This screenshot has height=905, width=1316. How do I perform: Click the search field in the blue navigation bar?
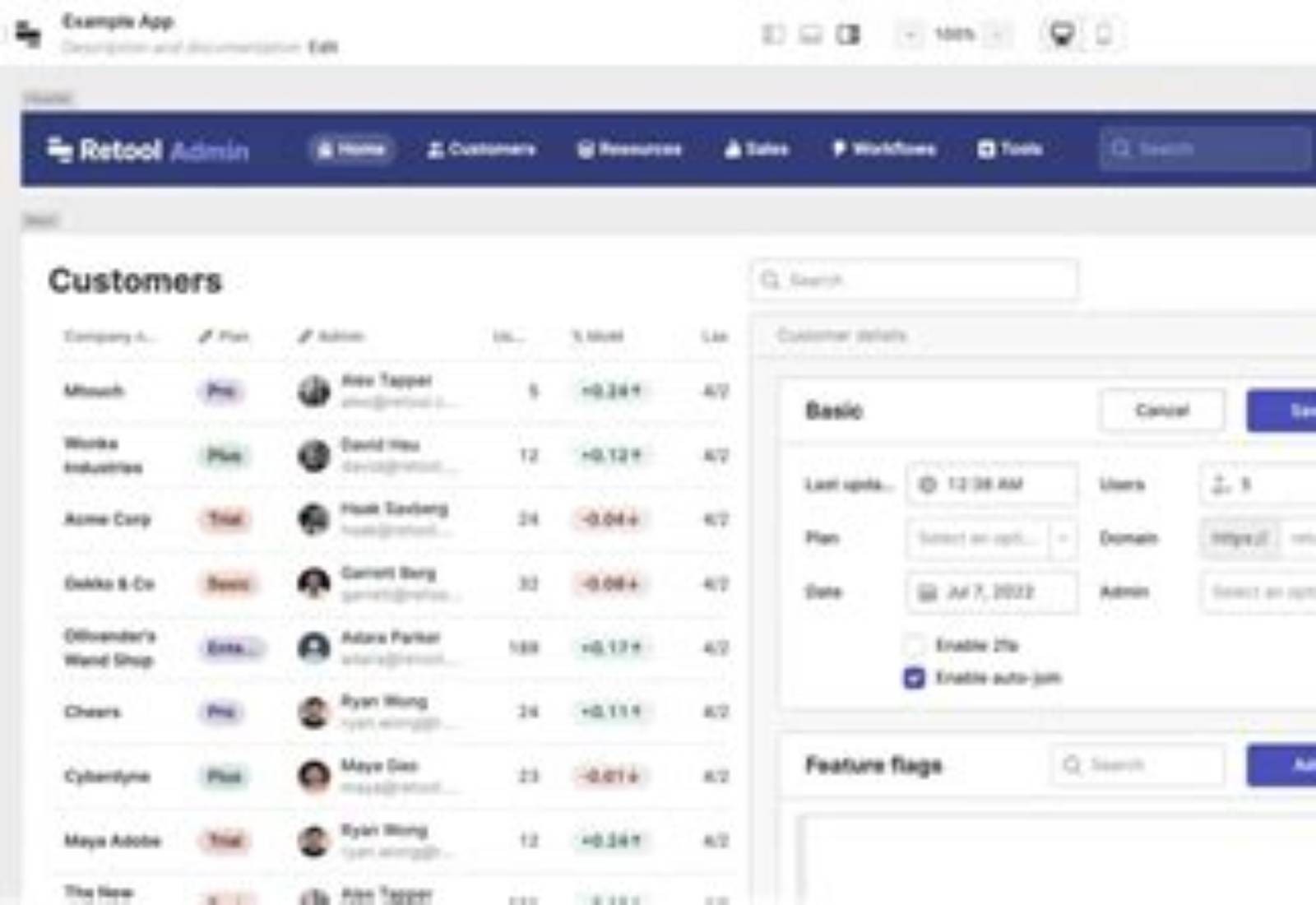coord(1206,149)
